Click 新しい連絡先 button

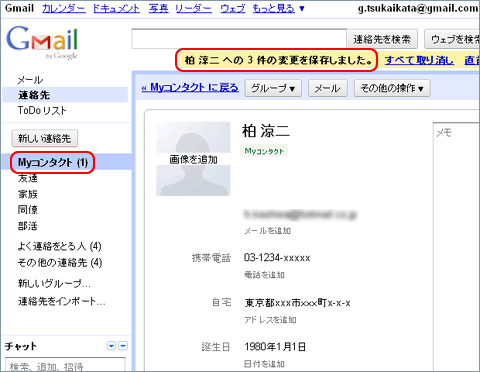(45, 138)
